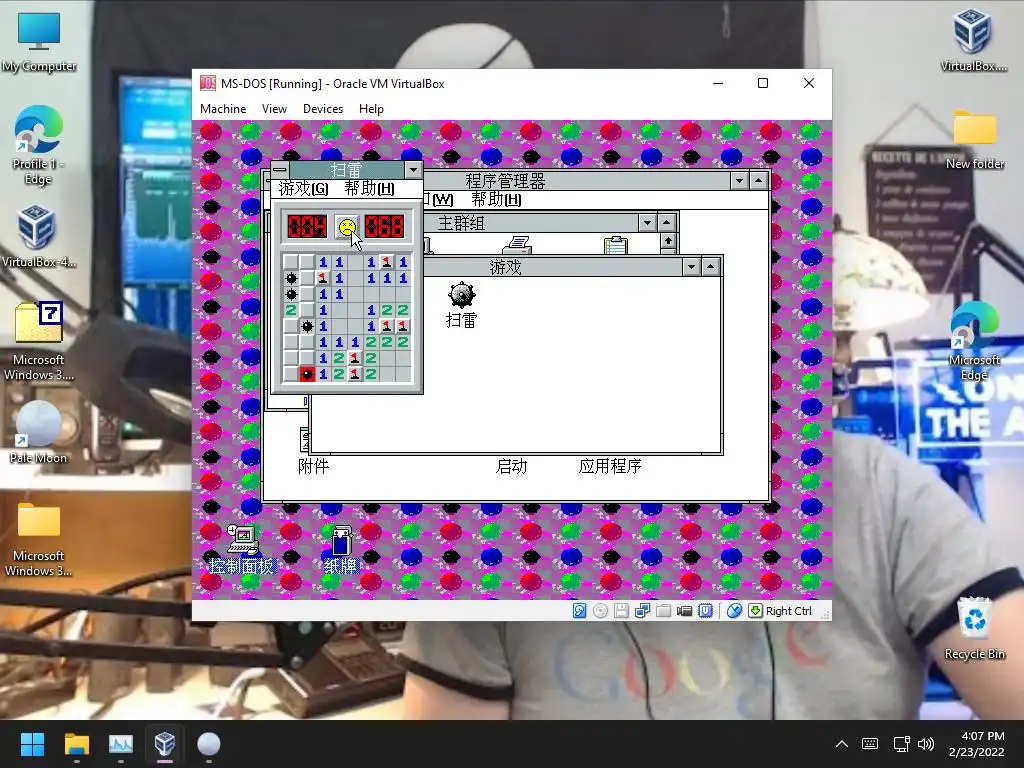This screenshot has width=1024, height=768.
Task: Open VirtualBox-4 installer desktop icon
Action: pos(38,236)
